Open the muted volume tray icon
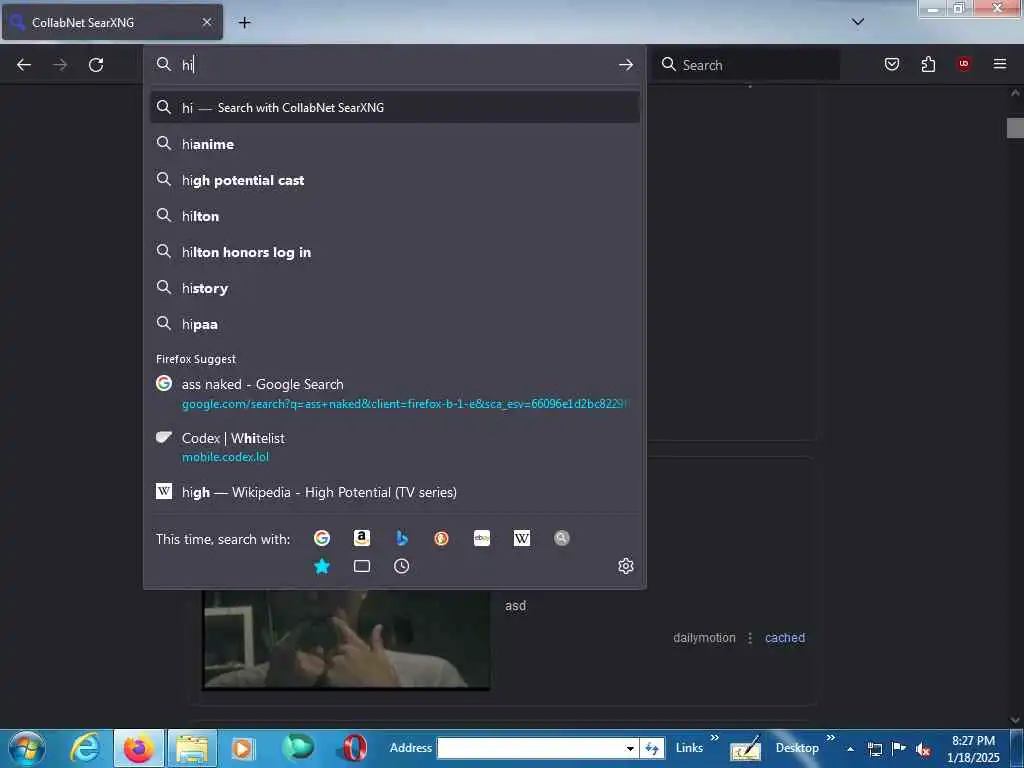 coord(923,749)
